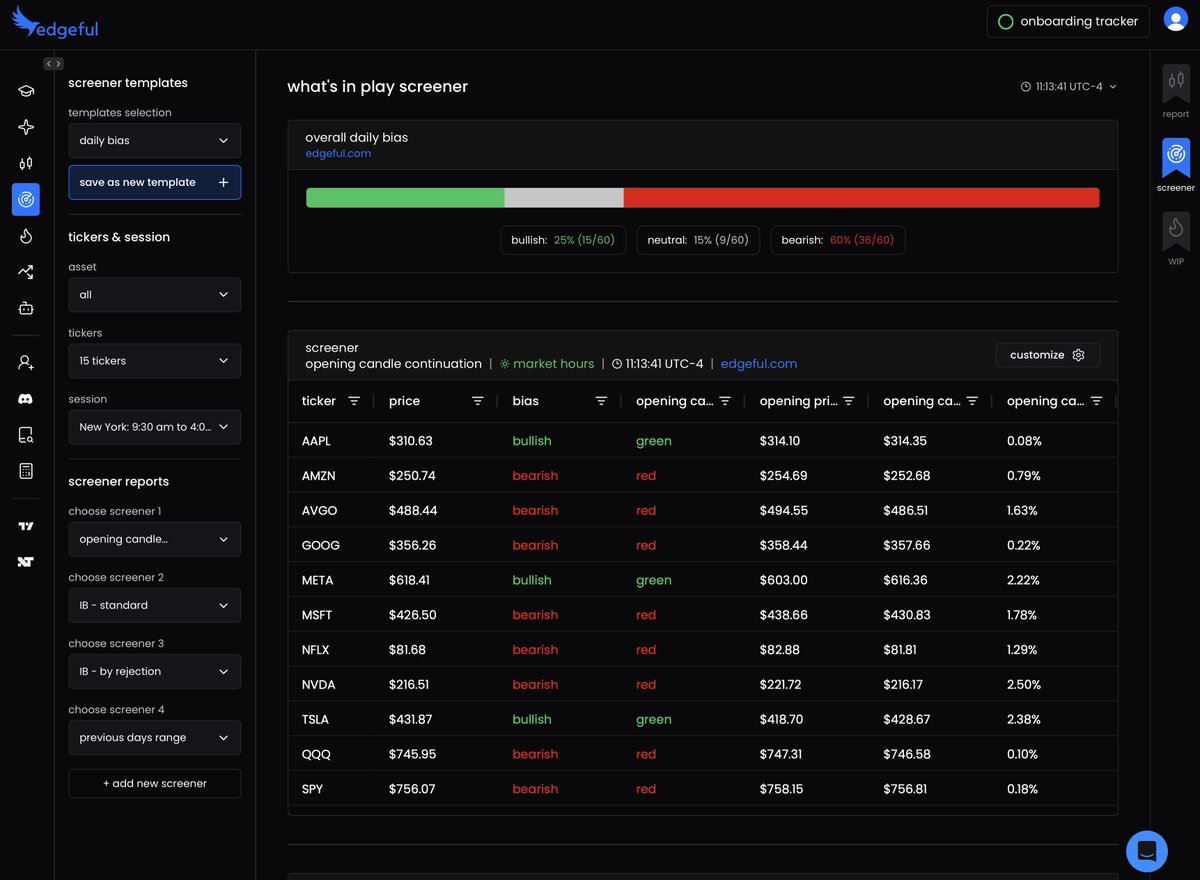
Task: Click the plus icon on save as new template
Action: (223, 183)
